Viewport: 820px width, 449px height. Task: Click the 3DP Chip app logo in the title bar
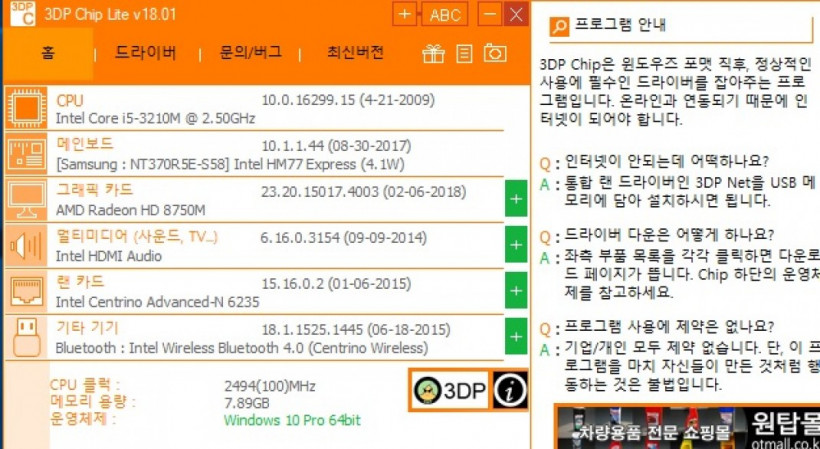22,13
